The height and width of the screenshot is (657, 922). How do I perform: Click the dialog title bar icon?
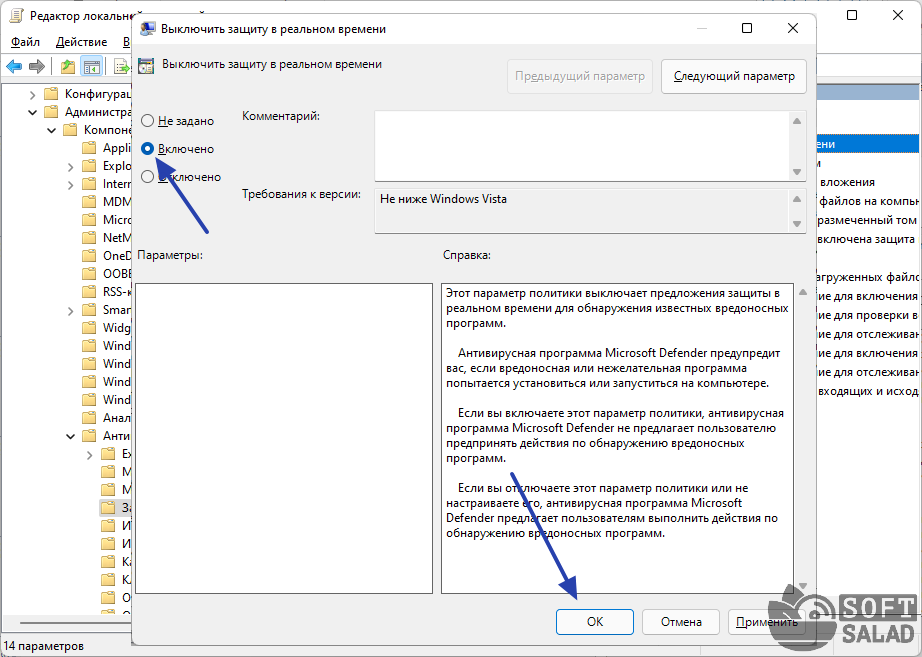148,29
